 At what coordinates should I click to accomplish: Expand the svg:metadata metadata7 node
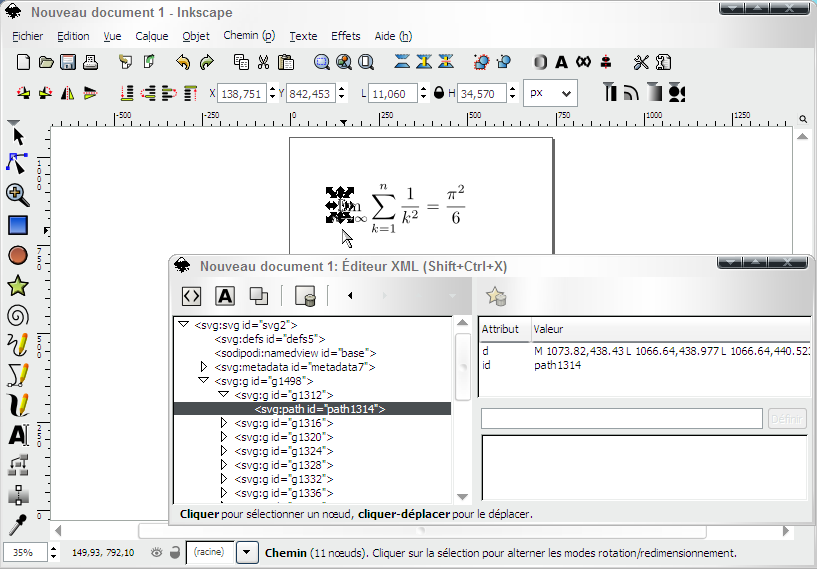click(204, 367)
